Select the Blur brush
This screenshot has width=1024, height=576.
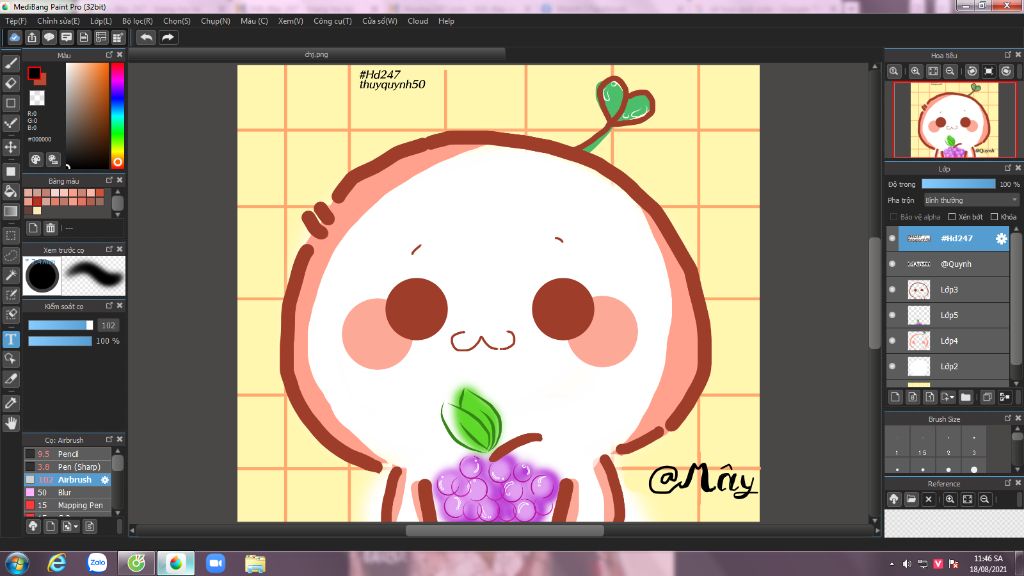[67, 492]
